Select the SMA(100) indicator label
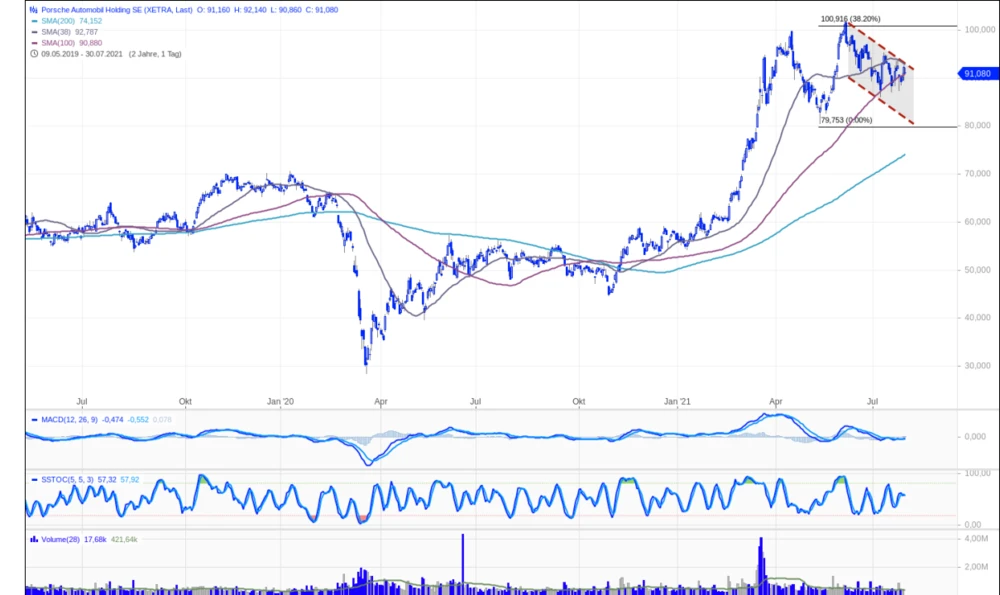This screenshot has height=595, width=1000. point(58,42)
